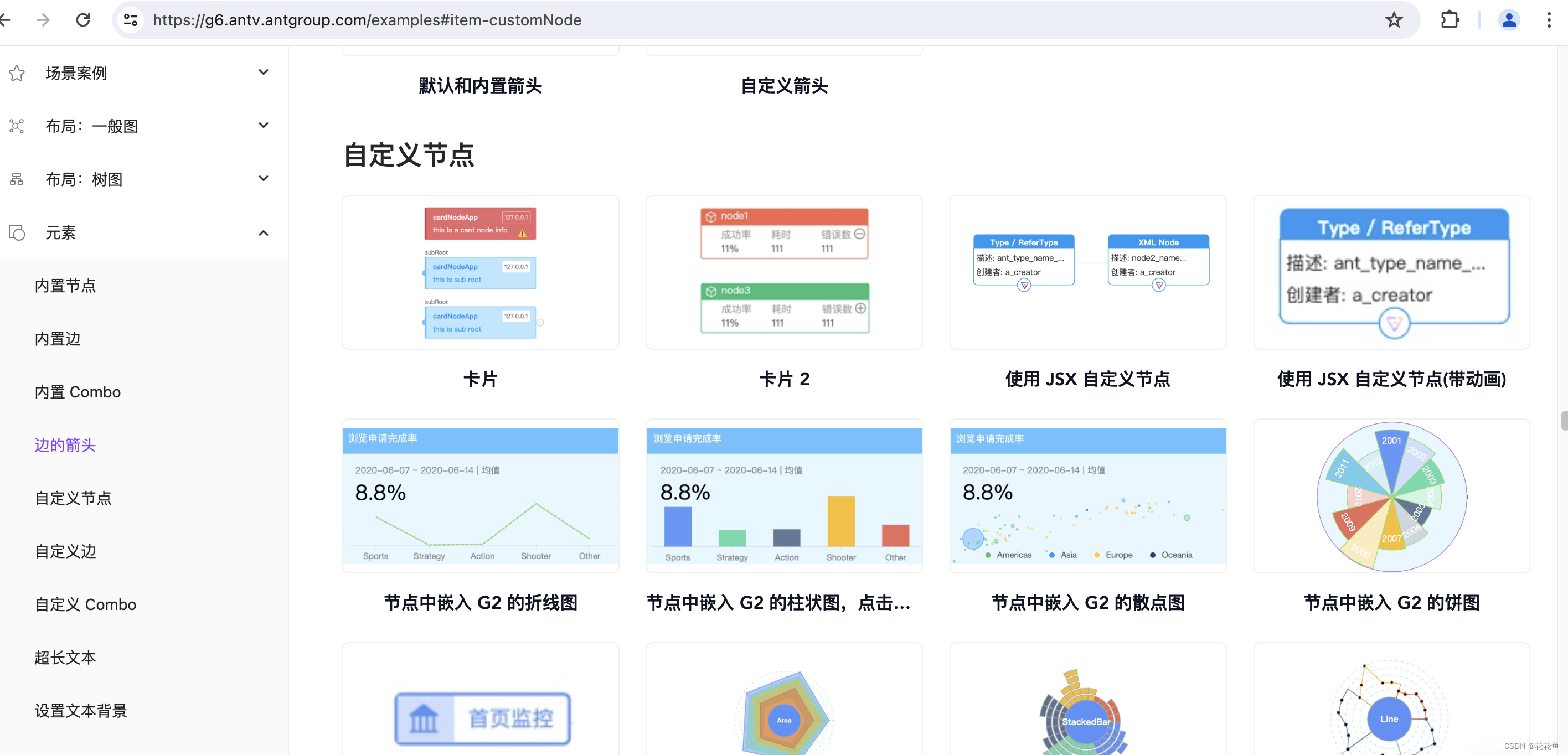Expand the 布局：一般图 section
Viewport: 1568px width, 755px height.
pos(264,125)
